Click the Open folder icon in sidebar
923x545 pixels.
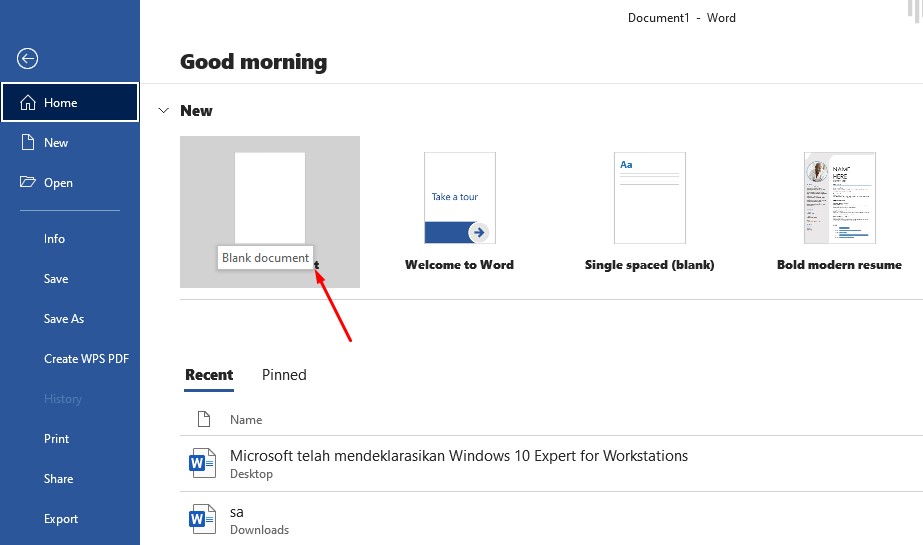click(28, 182)
